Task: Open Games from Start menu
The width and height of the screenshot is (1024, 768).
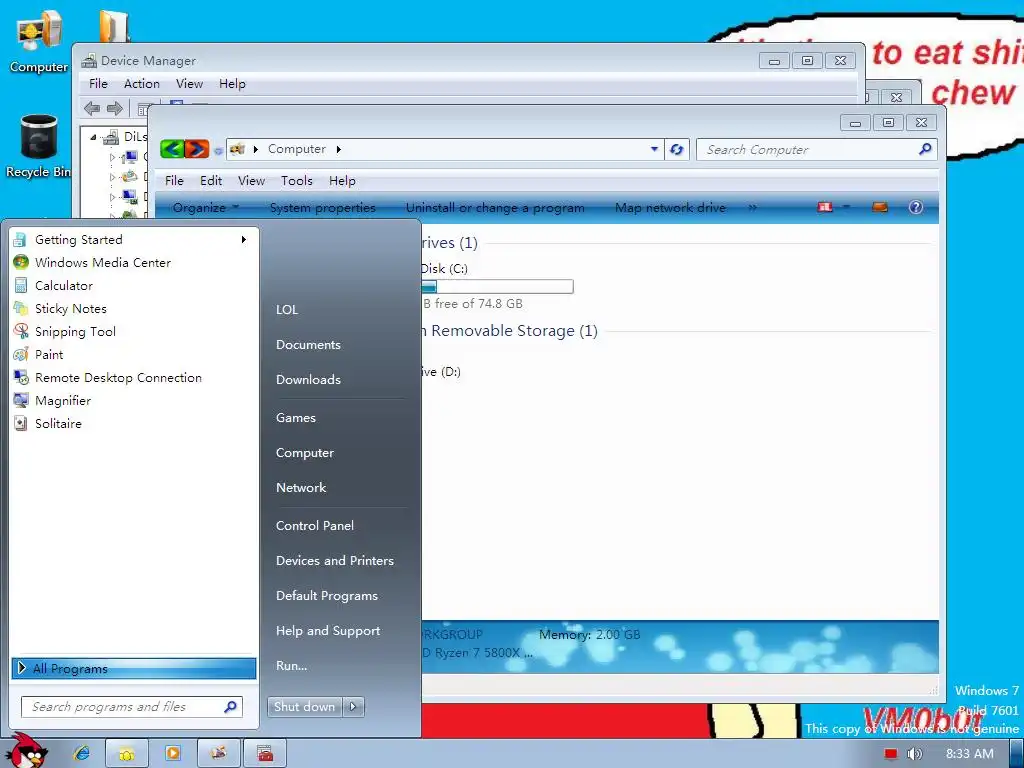Action: (296, 418)
